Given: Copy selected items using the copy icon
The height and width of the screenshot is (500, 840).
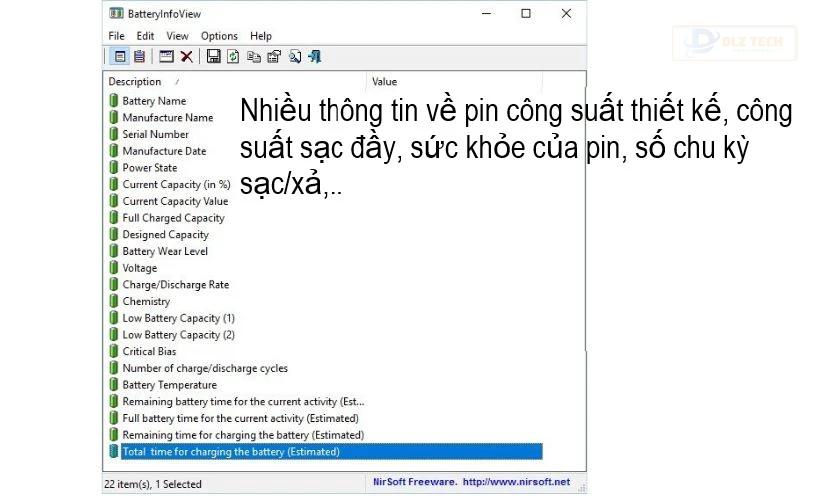Looking at the screenshot, I should [x=253, y=57].
